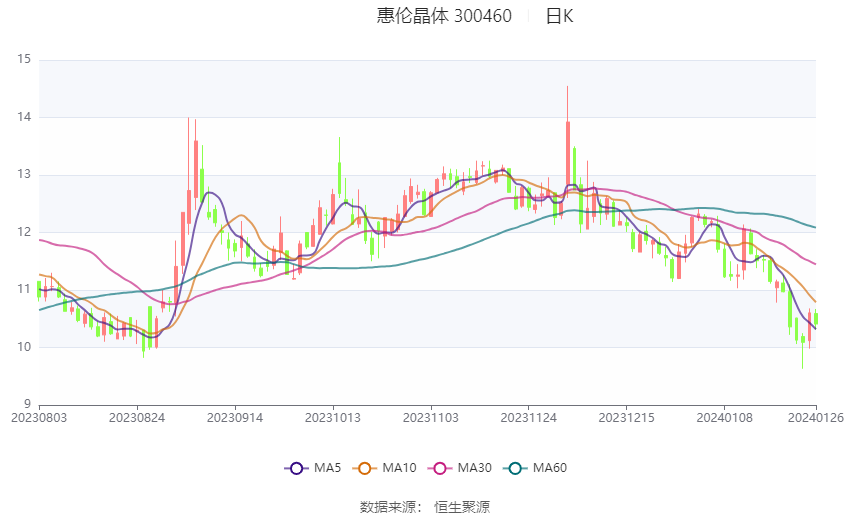Click the y-axis value 12
The image size is (850, 517).
tap(24, 232)
